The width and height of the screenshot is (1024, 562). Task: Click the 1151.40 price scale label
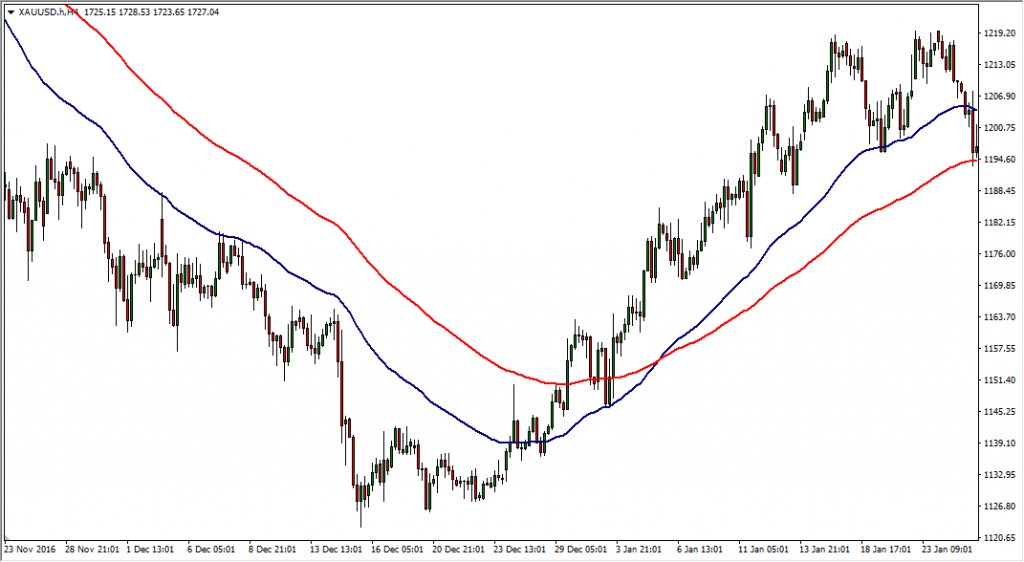coord(999,381)
